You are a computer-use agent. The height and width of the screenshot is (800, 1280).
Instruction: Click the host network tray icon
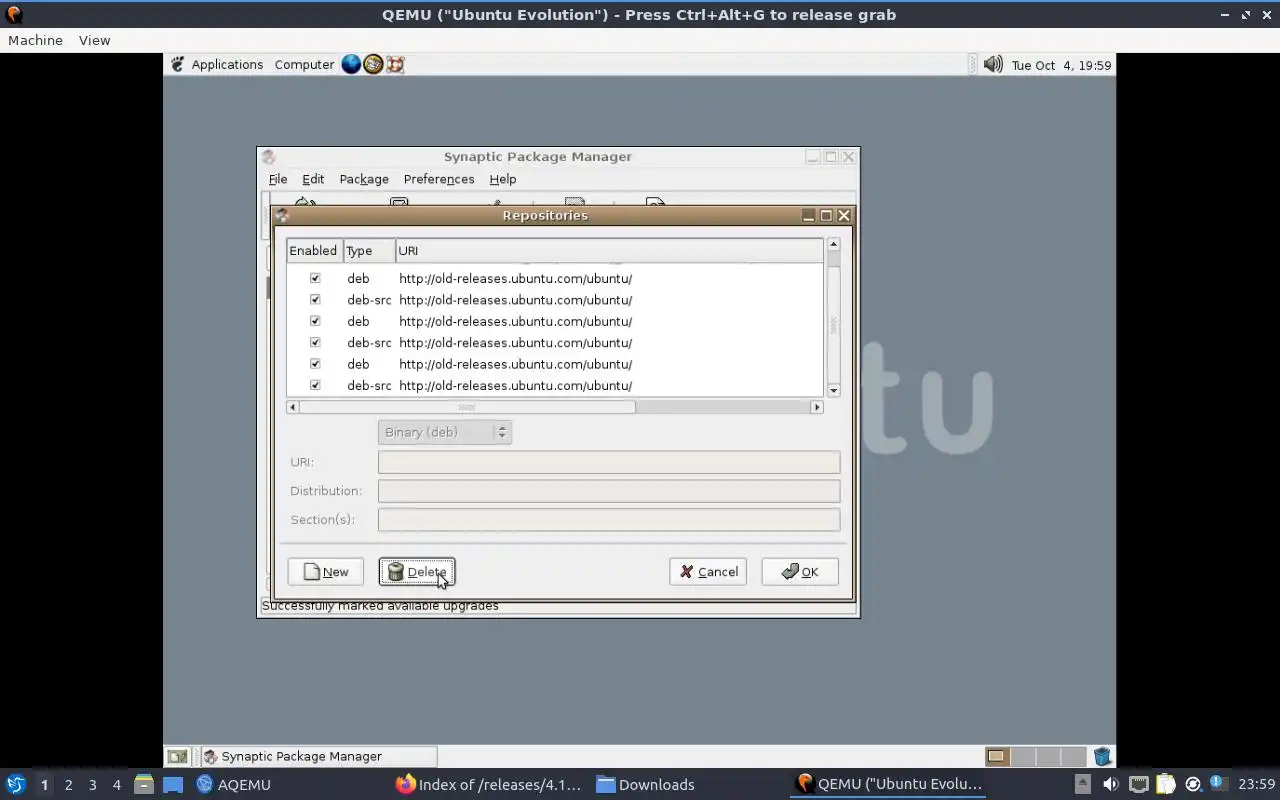[x=1138, y=784]
